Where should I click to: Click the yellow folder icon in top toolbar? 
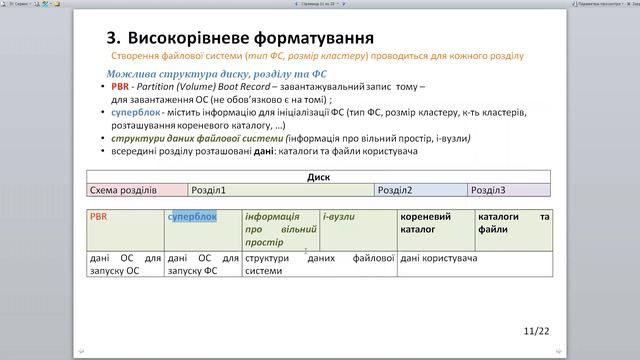[x=57, y=4]
